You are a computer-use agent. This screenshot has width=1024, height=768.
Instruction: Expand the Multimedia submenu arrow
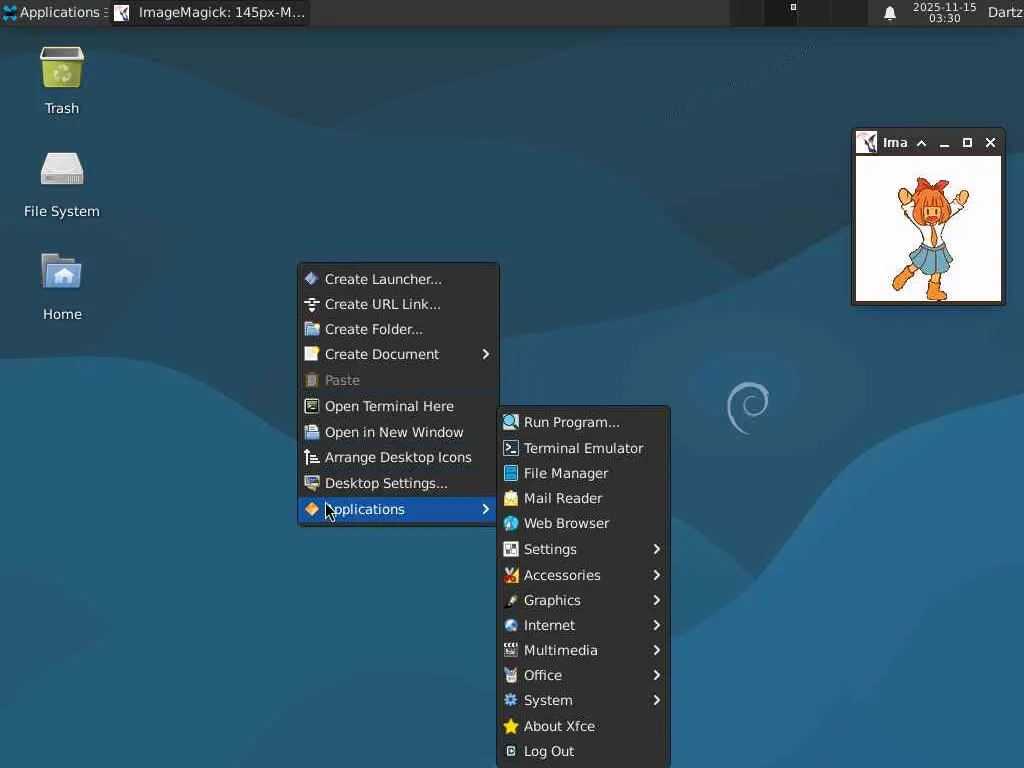point(656,650)
